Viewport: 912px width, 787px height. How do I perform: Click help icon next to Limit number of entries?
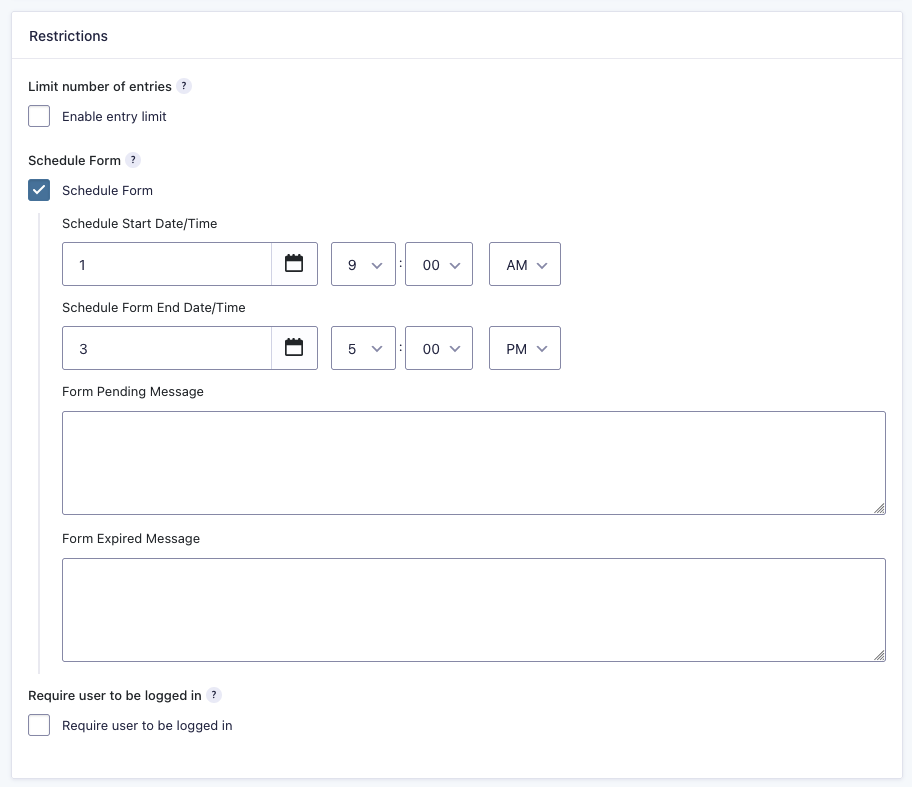tap(183, 87)
